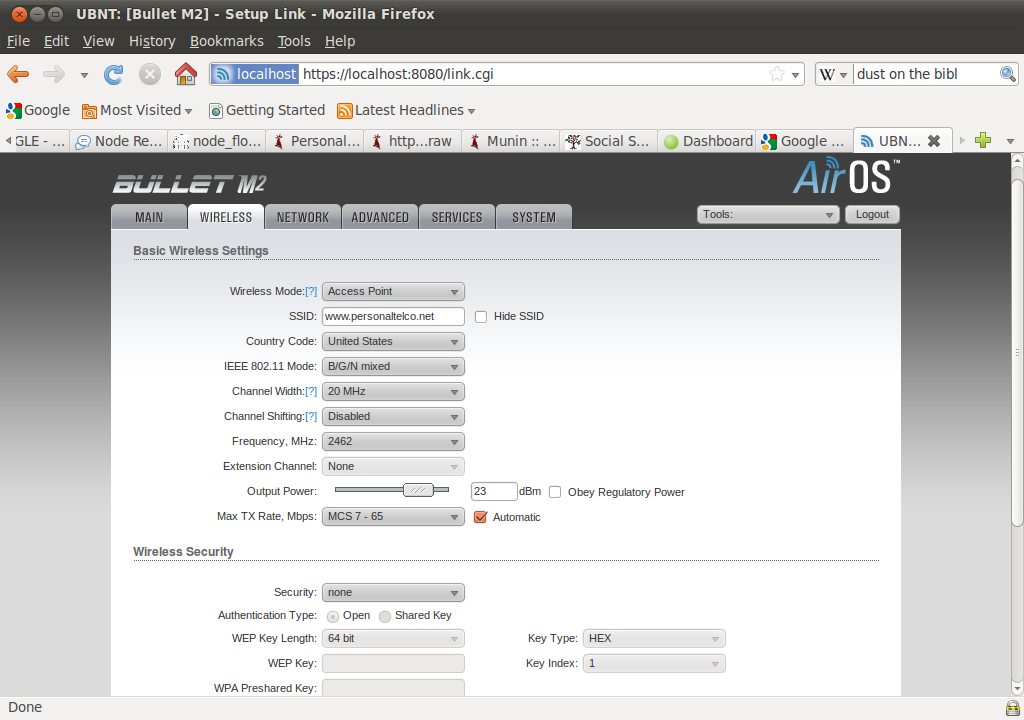Viewport: 1024px width, 720px height.
Task: Go to the SERVICES tab in AirOS
Action: click(456, 217)
